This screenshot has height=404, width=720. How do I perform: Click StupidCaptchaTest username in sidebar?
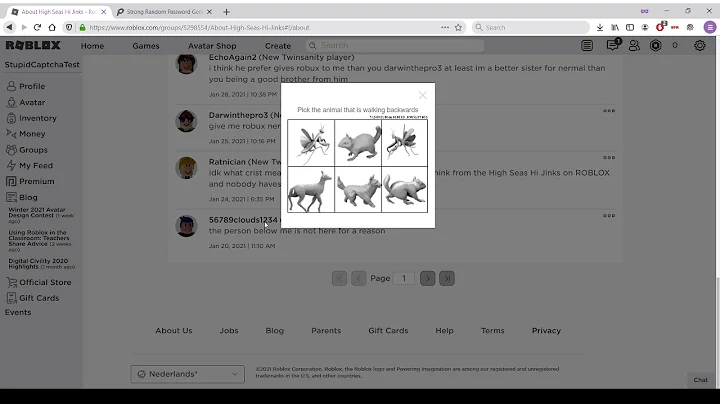pyautogui.click(x=42, y=65)
